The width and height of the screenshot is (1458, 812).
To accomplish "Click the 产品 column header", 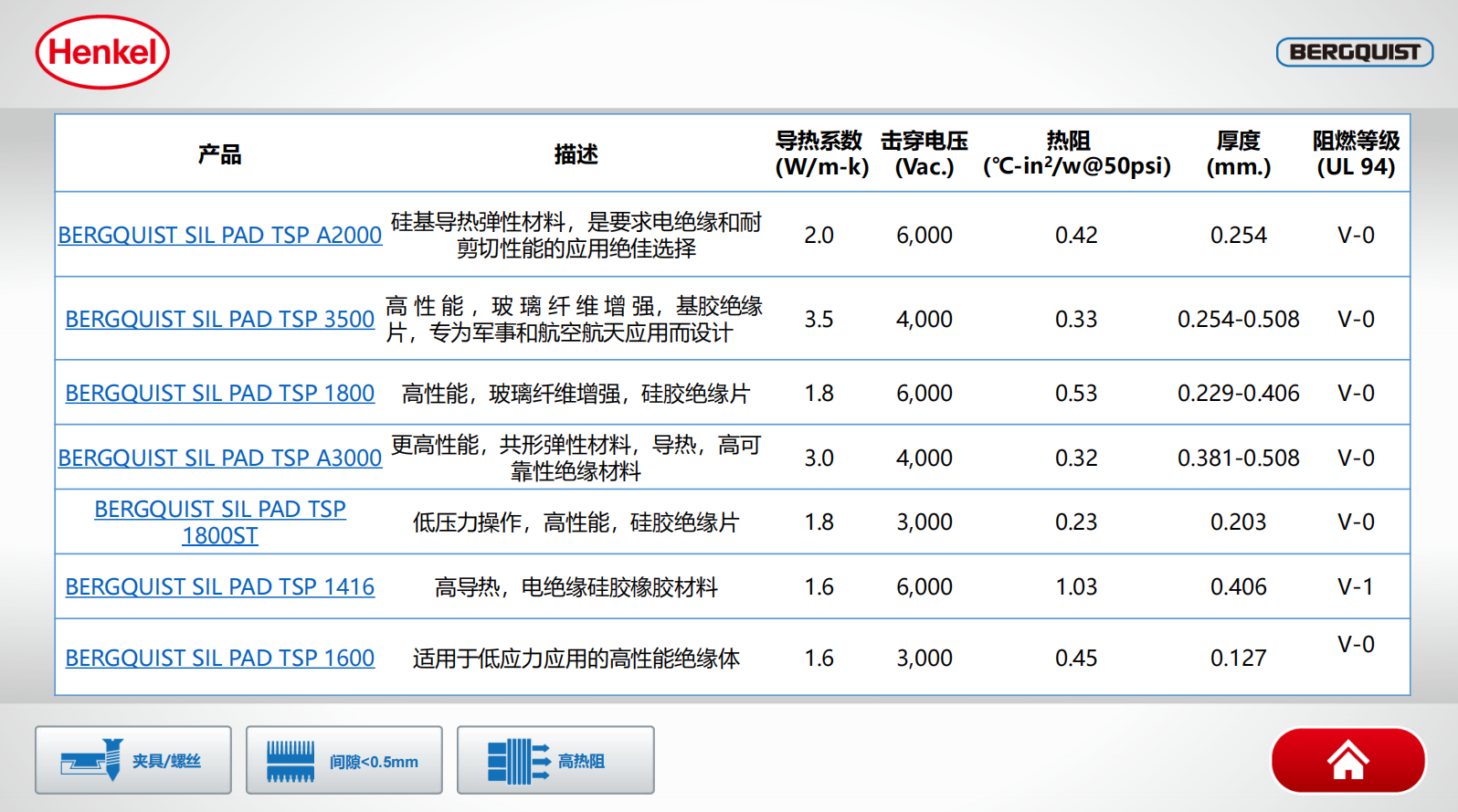I will point(220,154).
